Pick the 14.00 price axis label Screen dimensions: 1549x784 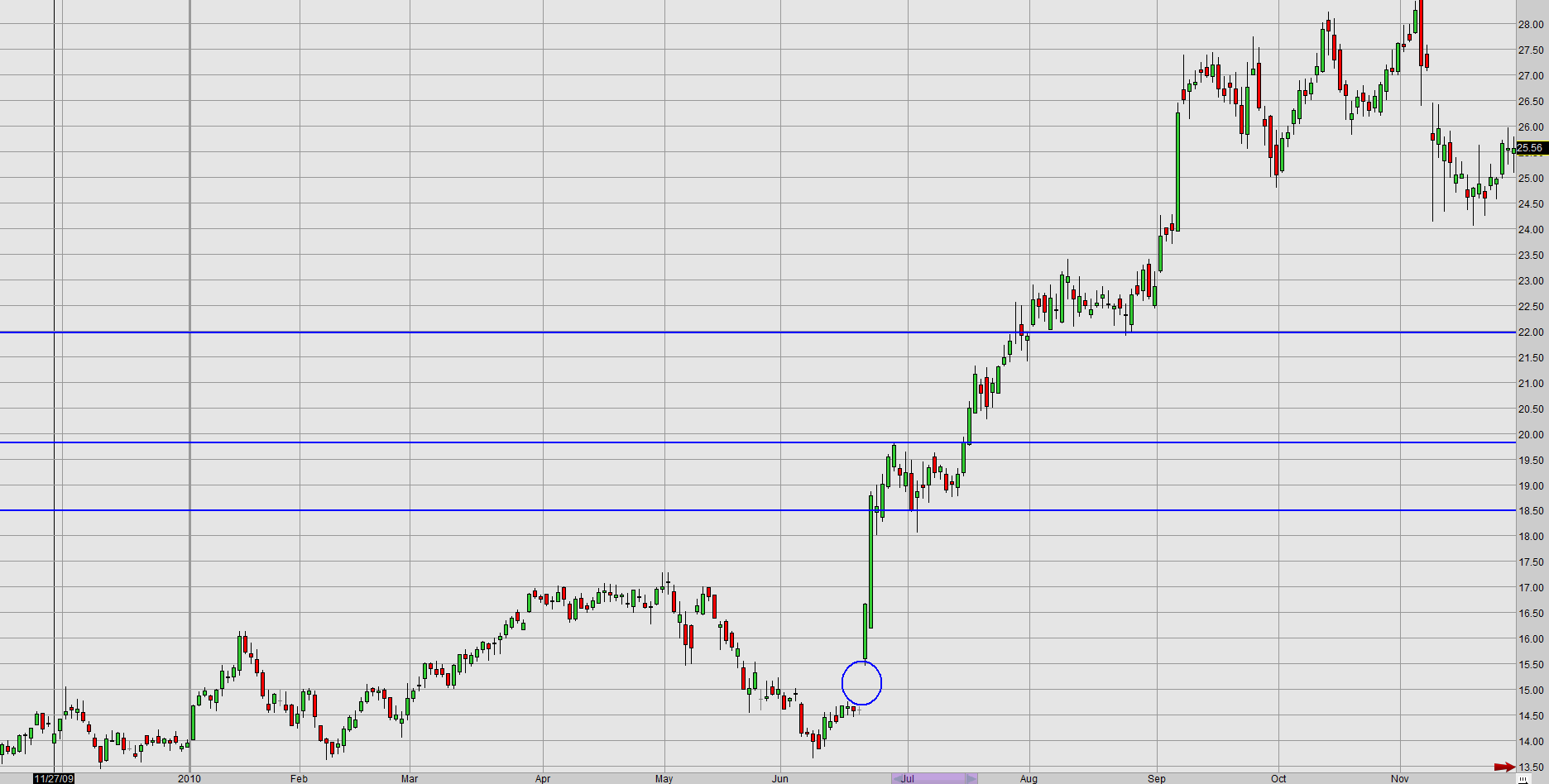pos(1530,742)
